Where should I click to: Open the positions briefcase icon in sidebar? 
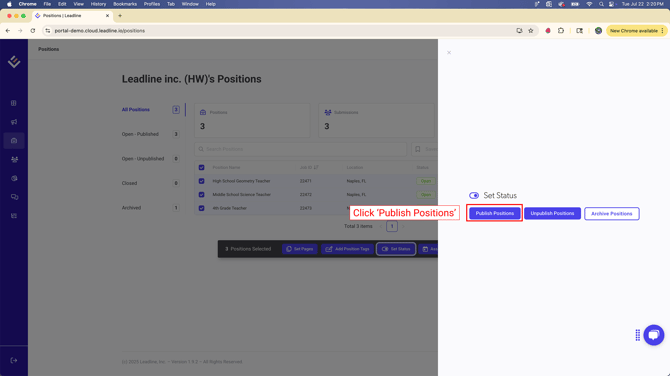pyautogui.click(x=14, y=141)
